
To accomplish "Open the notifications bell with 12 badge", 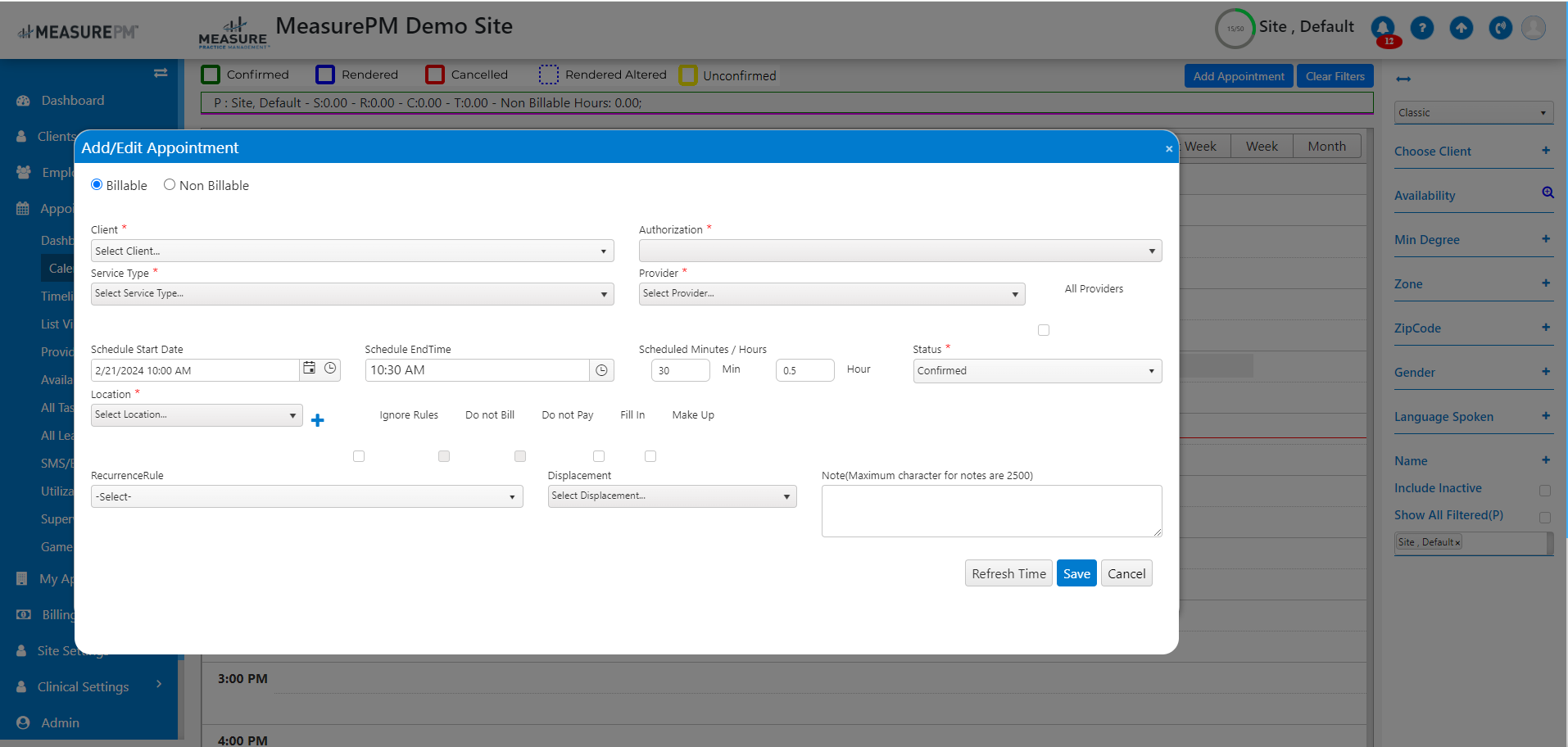I will tap(1383, 29).
